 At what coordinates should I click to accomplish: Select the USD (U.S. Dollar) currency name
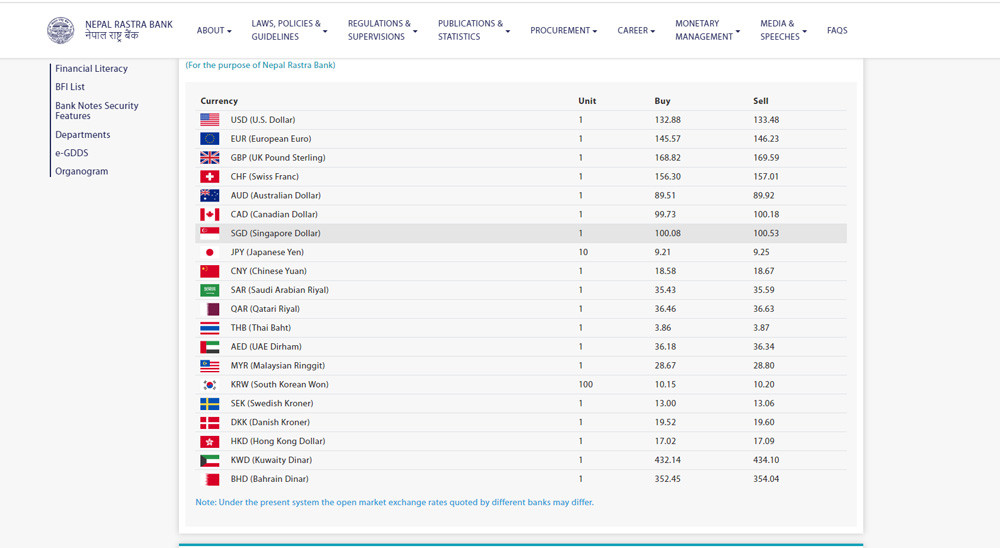coord(263,120)
